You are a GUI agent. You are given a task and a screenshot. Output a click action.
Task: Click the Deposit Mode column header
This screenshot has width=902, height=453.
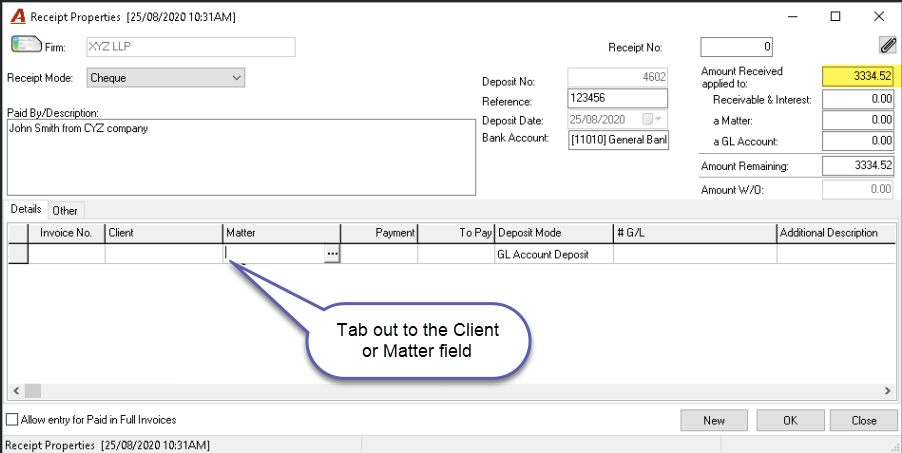click(554, 233)
